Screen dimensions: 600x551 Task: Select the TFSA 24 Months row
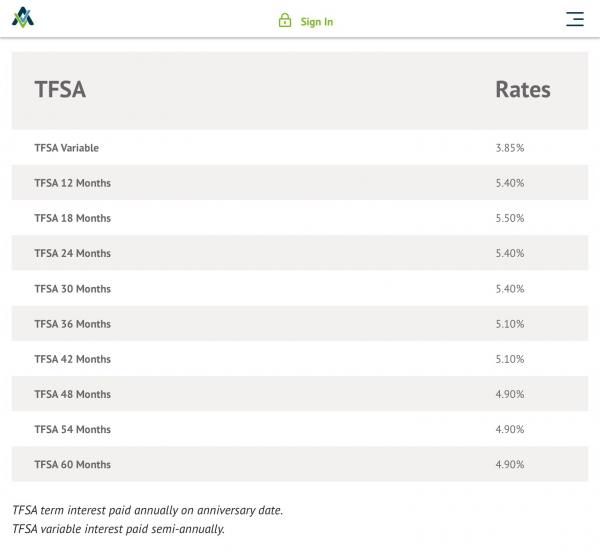point(73,253)
